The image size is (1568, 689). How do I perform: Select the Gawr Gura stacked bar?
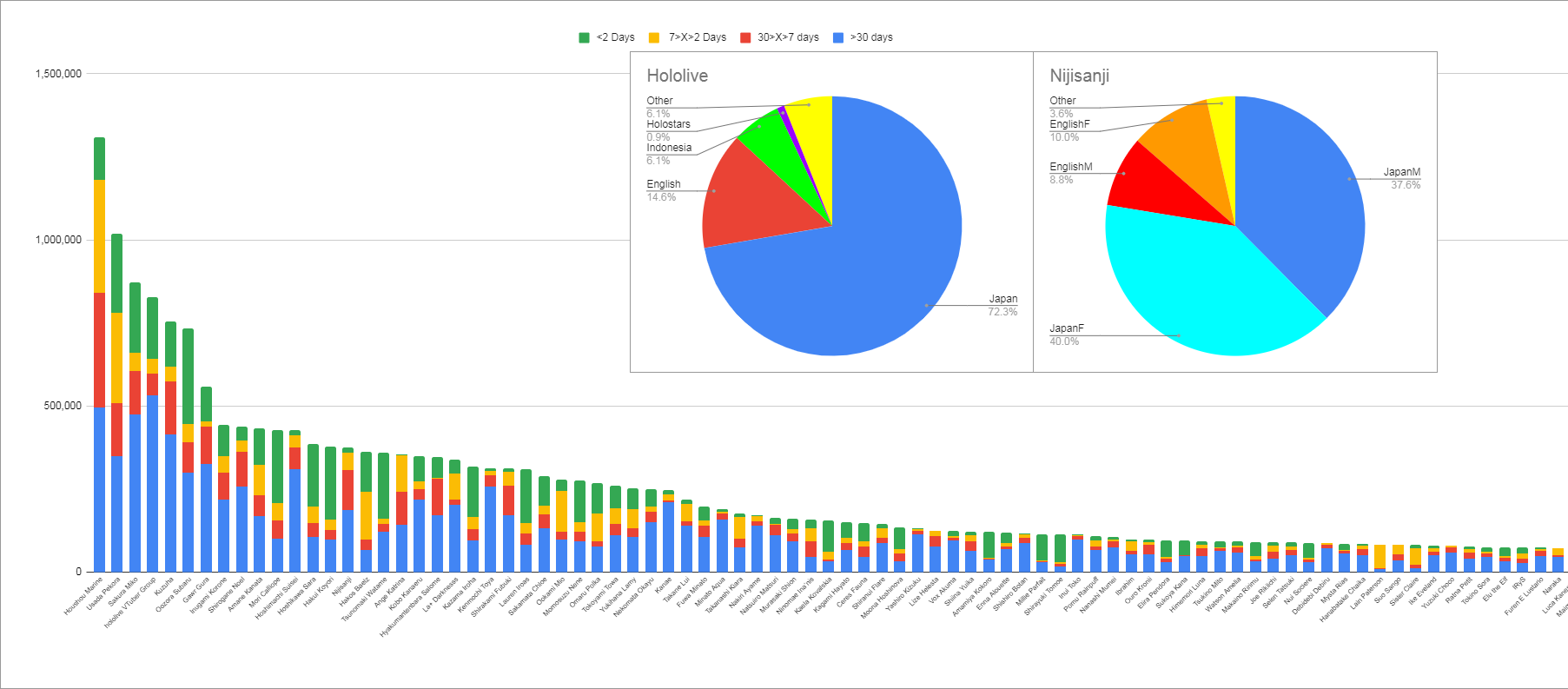(x=207, y=480)
